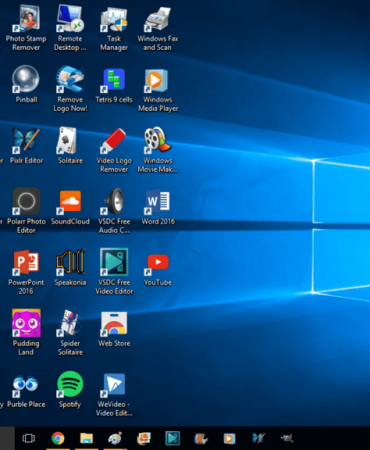This screenshot has width=370, height=450.
Task: Switch to Google Chrome in the taskbar
Action: coord(58,438)
